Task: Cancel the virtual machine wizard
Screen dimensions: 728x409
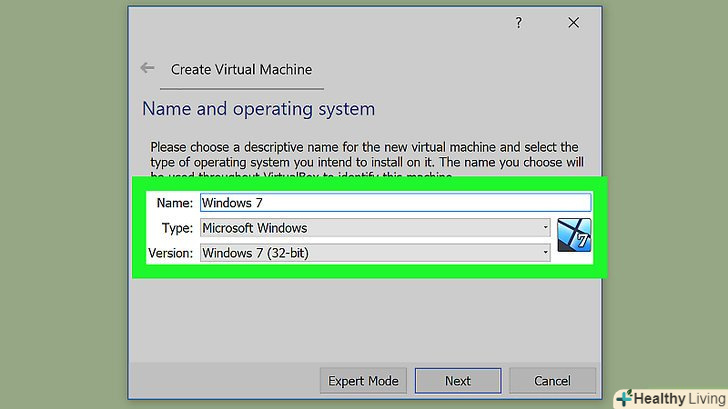Action: (x=552, y=381)
